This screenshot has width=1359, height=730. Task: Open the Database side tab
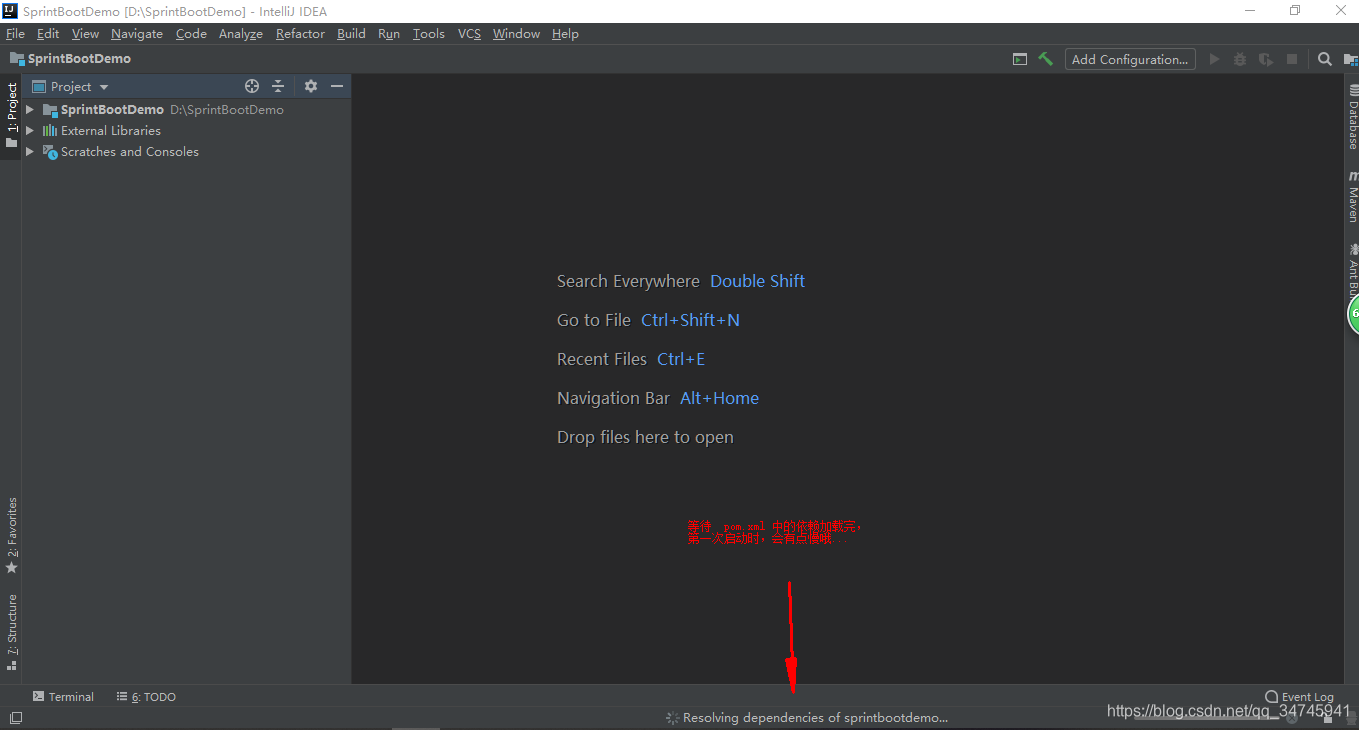coord(1352,116)
